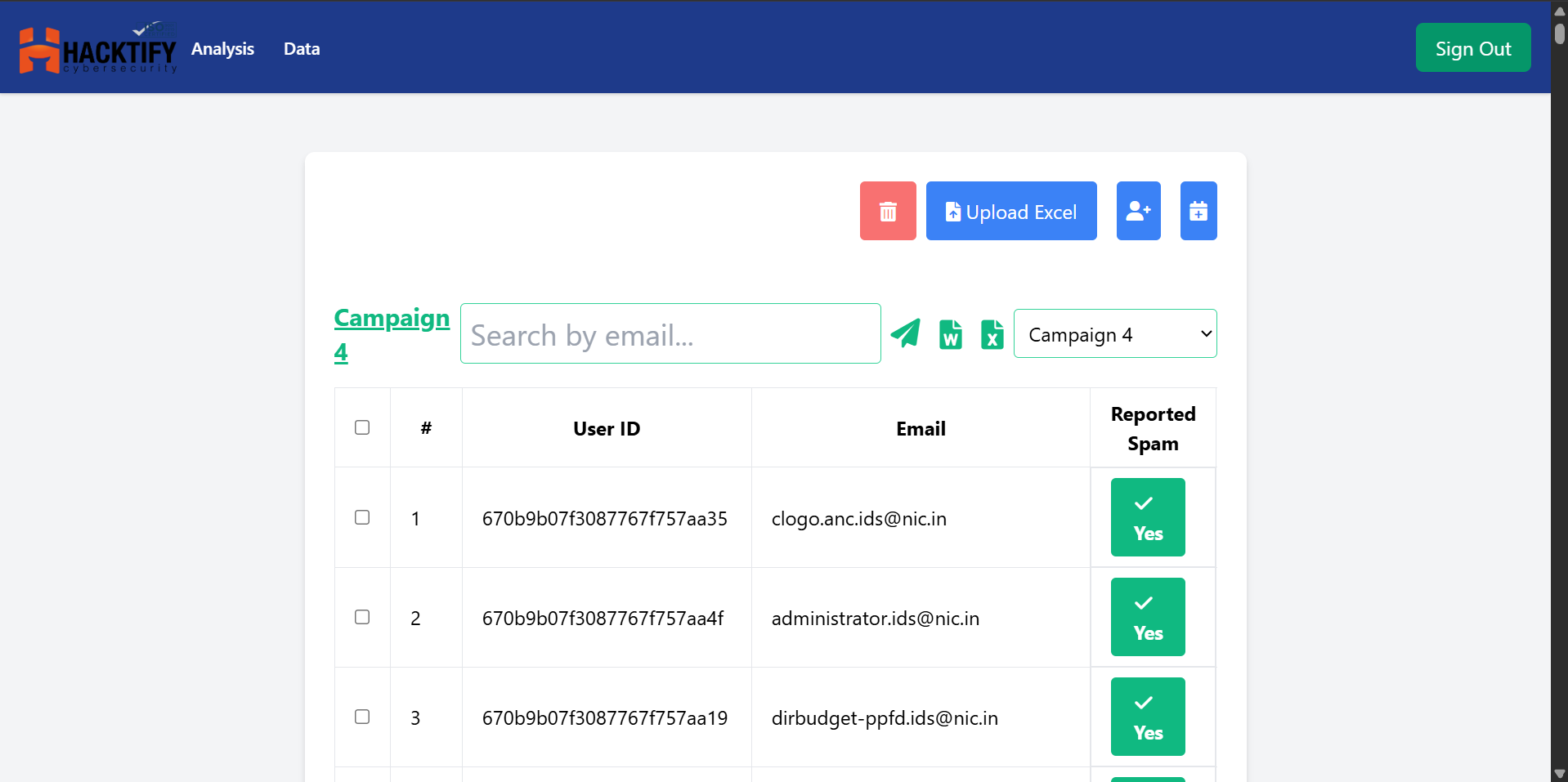The height and width of the screenshot is (782, 1568).
Task: Open the Analysis menu
Action: 222,49
